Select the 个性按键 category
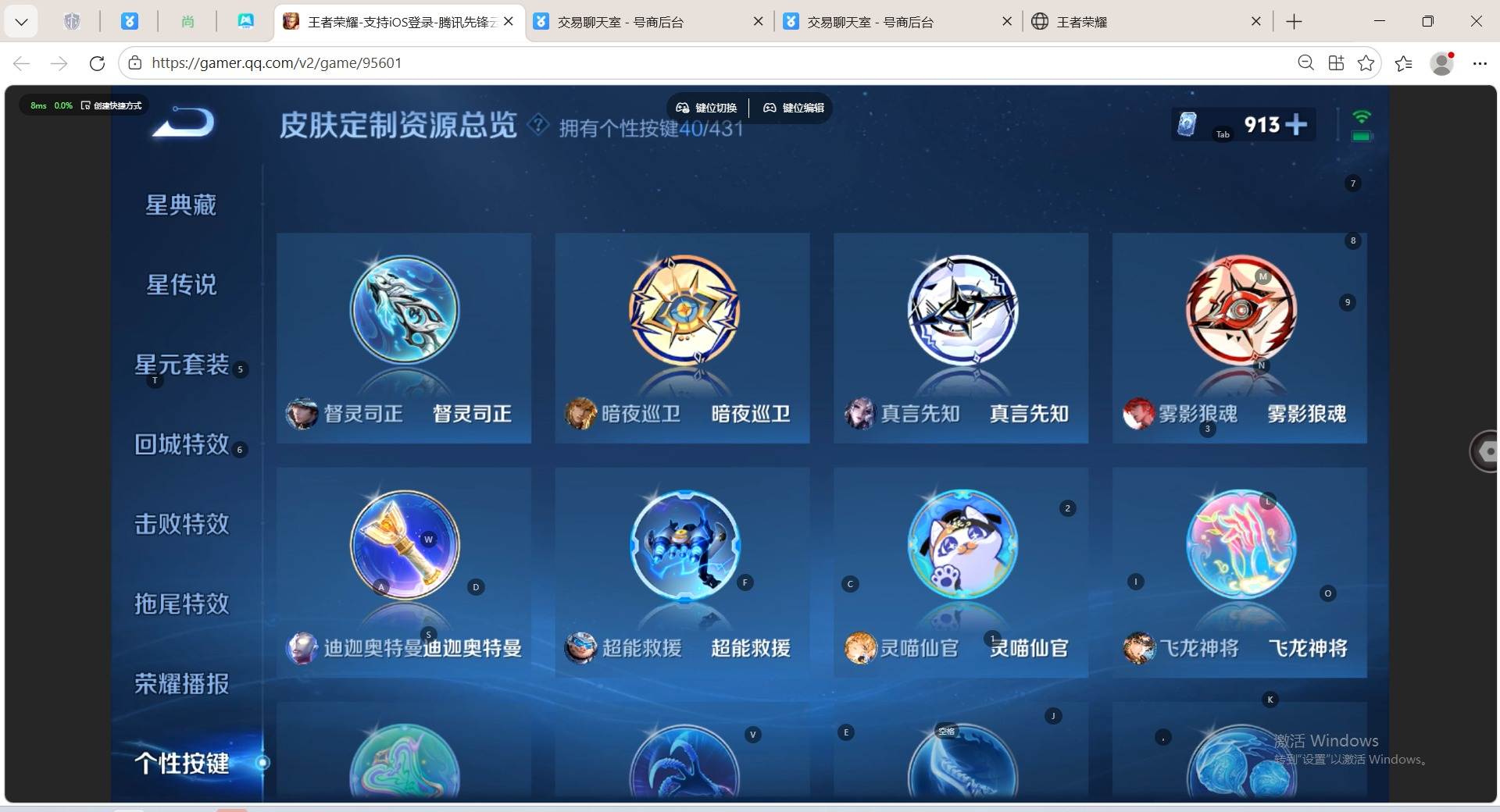This screenshot has height=812, width=1500. pyautogui.click(x=181, y=763)
